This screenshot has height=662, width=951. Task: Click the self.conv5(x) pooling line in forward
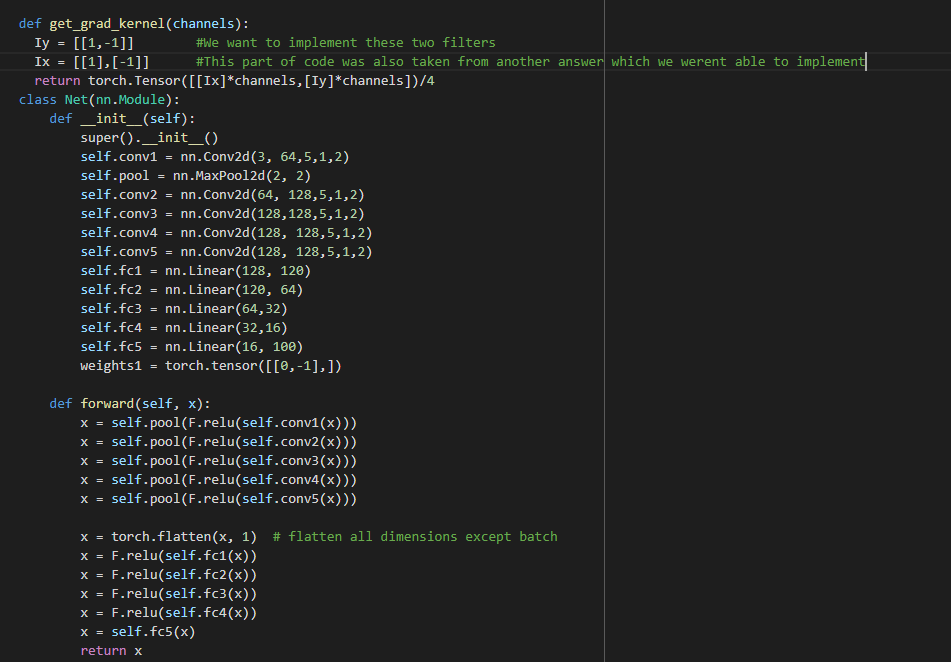(218, 499)
